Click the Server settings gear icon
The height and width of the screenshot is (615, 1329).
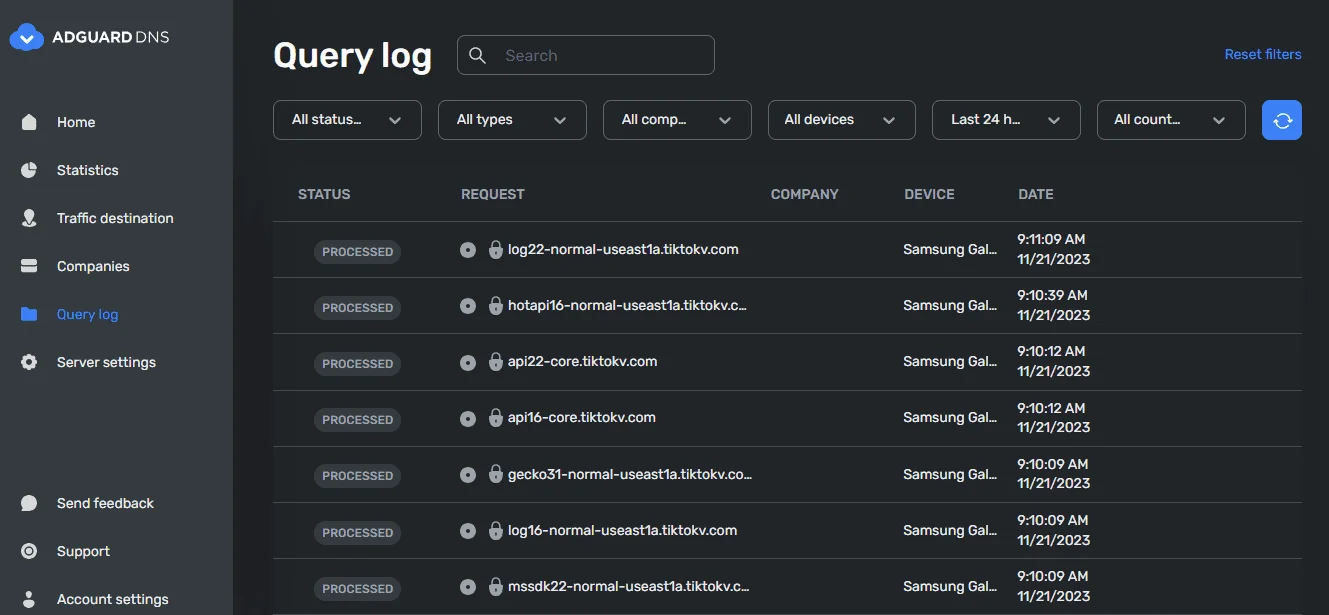coord(29,362)
